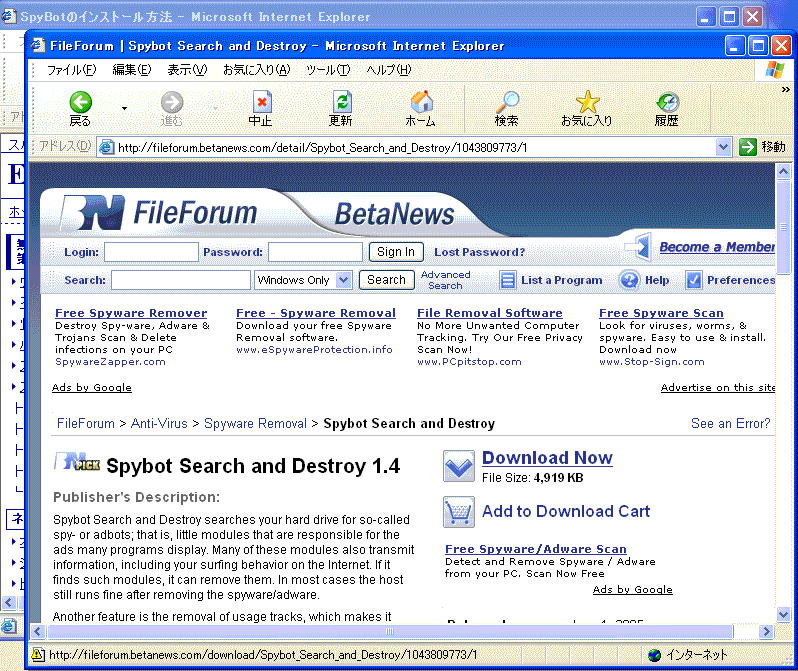The height and width of the screenshot is (671, 798).
Task: Go to the Anti-Virus breadcrumb link
Action: [159, 424]
